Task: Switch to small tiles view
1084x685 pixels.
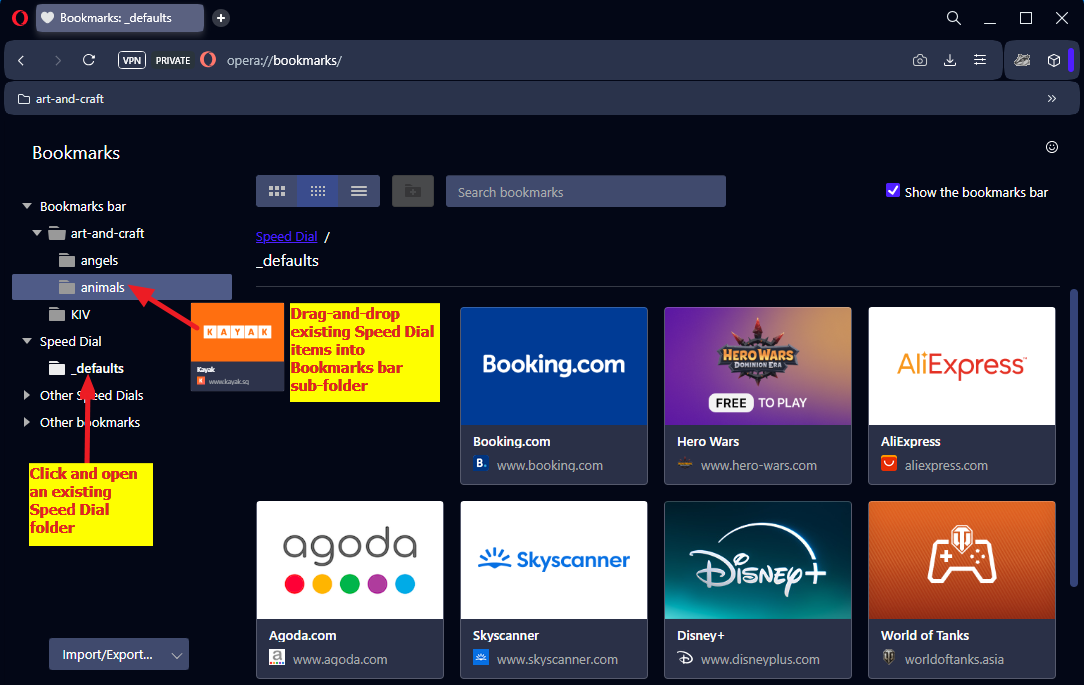Action: click(318, 191)
